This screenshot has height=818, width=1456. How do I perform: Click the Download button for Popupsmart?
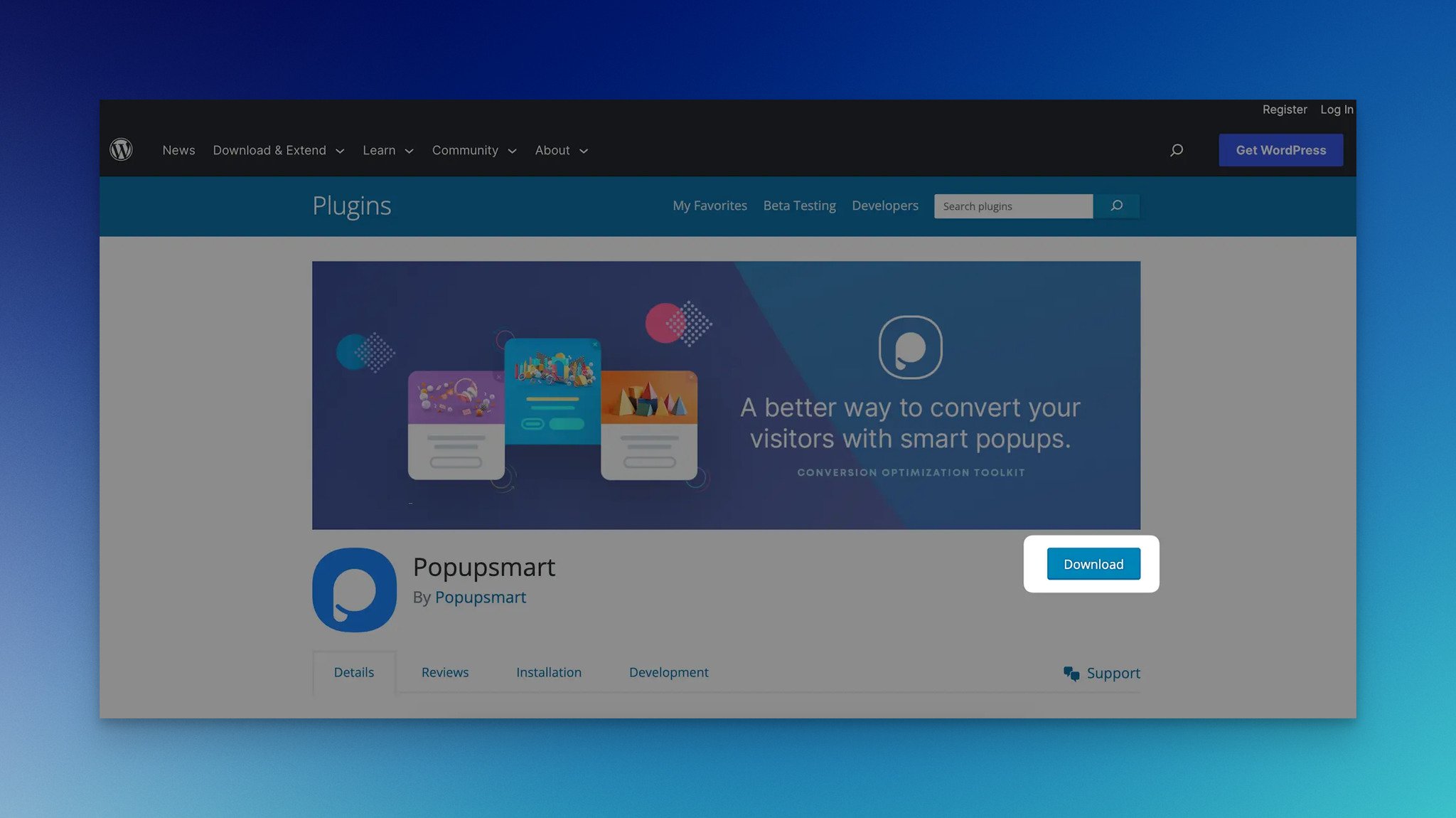click(x=1093, y=563)
